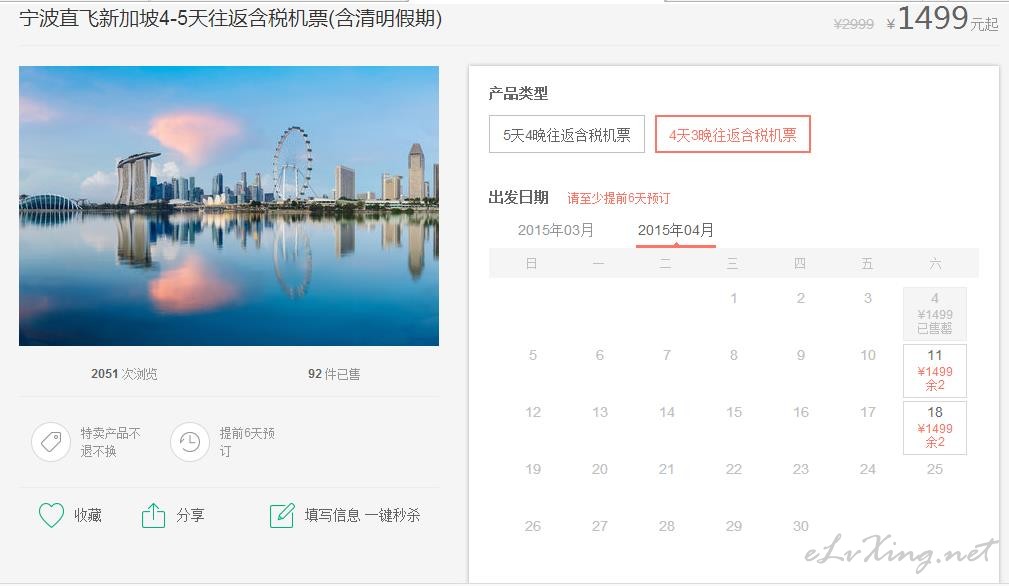Screen dimensions: 1009x586
Task: Select the 4天3晚往返含税机票 product type
Action: (x=732, y=134)
